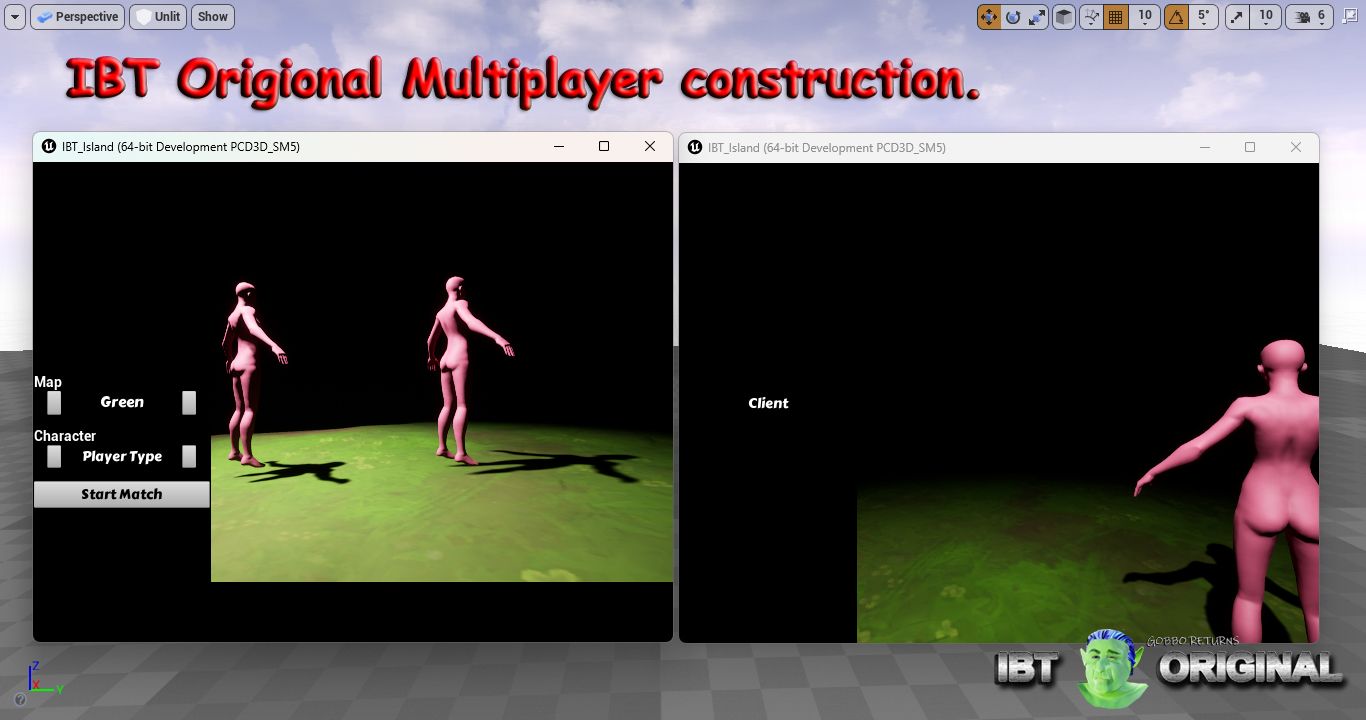
Task: Click the maximize viewport icon in top-right corner
Action: (1351, 16)
